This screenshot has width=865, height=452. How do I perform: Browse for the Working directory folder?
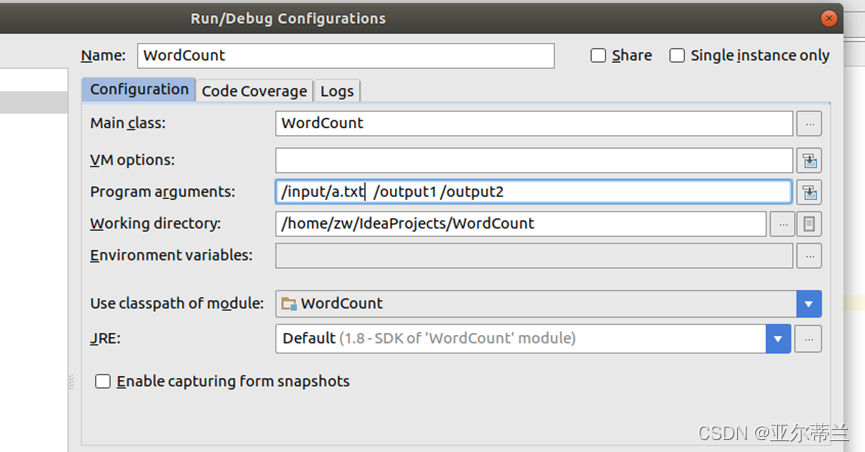[x=782, y=224]
